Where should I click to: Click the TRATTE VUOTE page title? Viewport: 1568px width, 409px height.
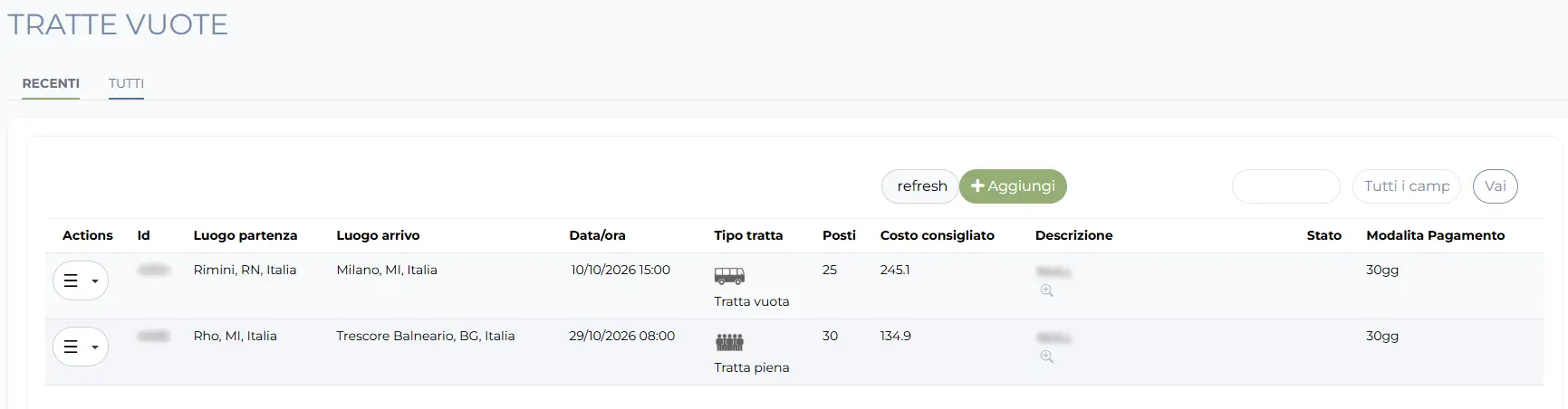(118, 24)
